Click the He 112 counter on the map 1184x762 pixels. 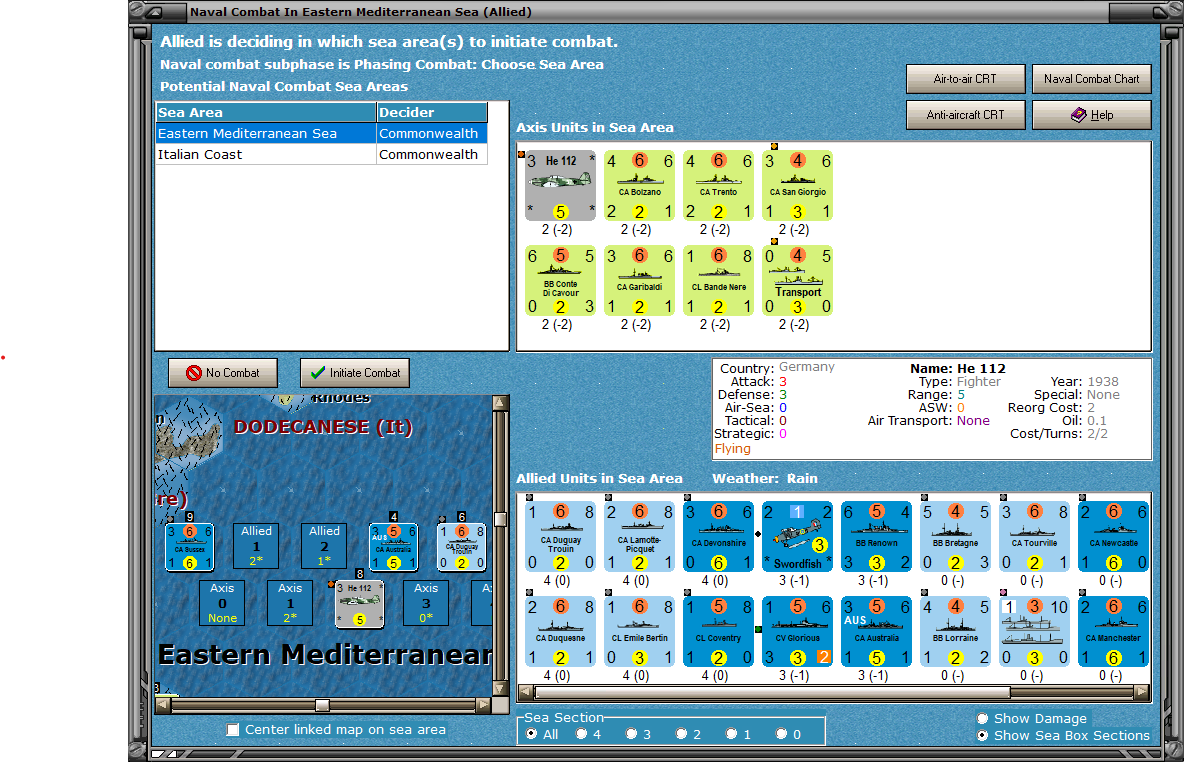(x=359, y=603)
